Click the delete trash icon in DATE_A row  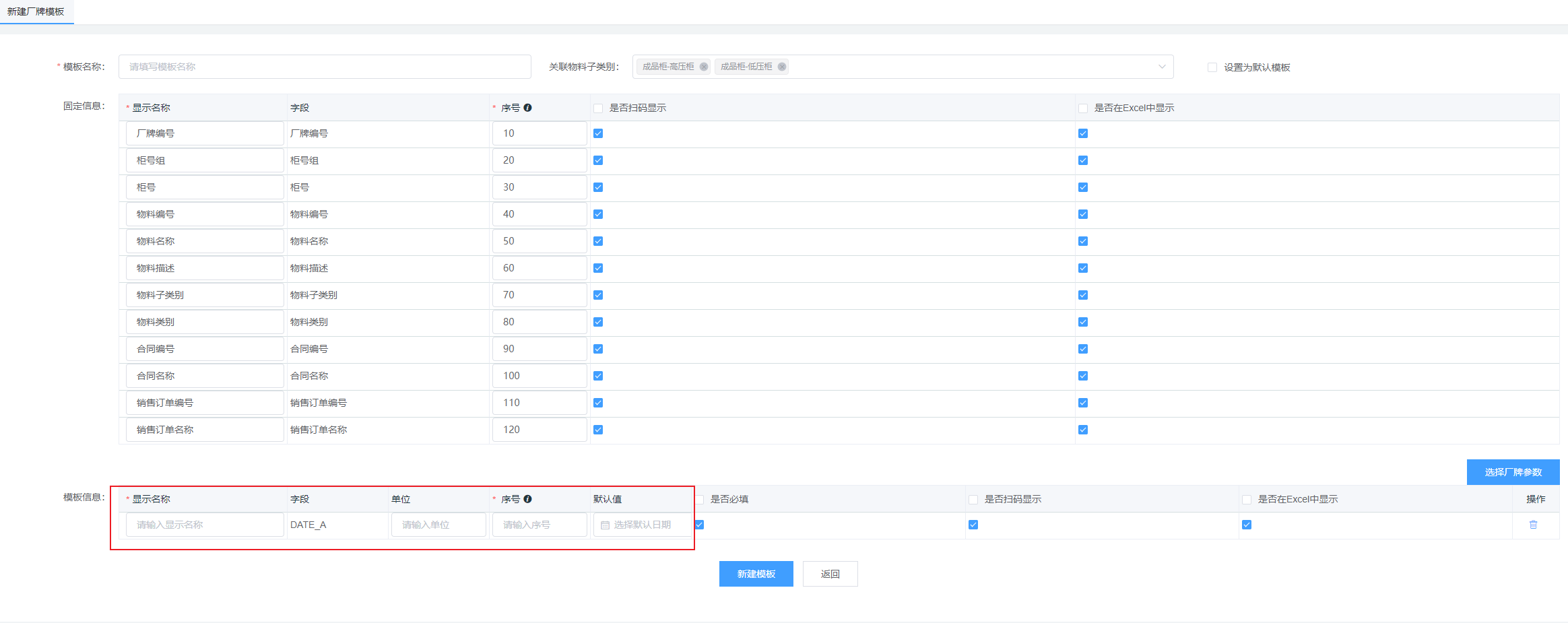tap(1533, 525)
